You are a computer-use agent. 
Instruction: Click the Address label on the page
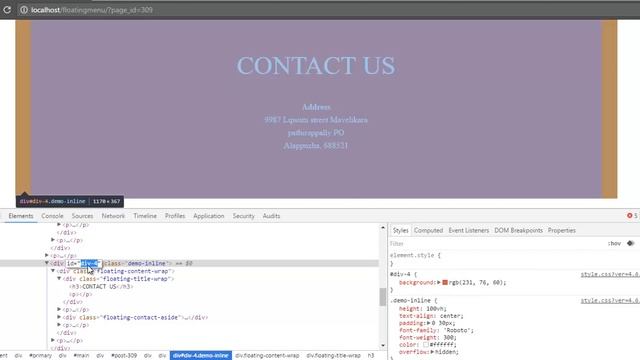(x=316, y=107)
